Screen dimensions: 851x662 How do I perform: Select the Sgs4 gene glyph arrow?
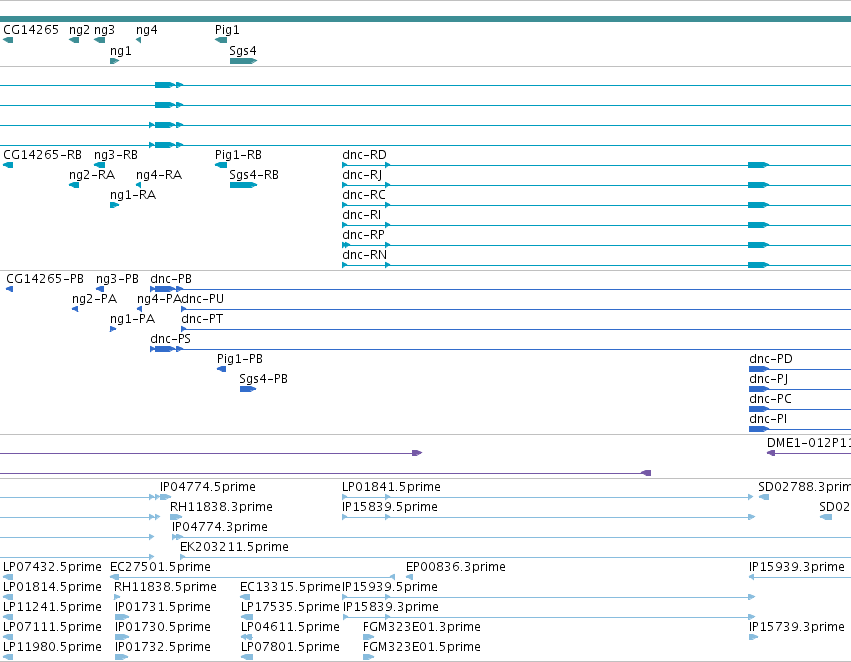243,61
